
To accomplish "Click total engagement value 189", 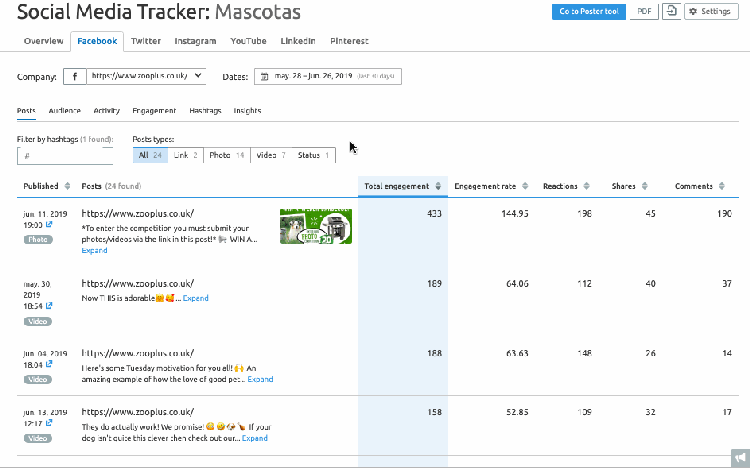I will pyautogui.click(x=434, y=283).
